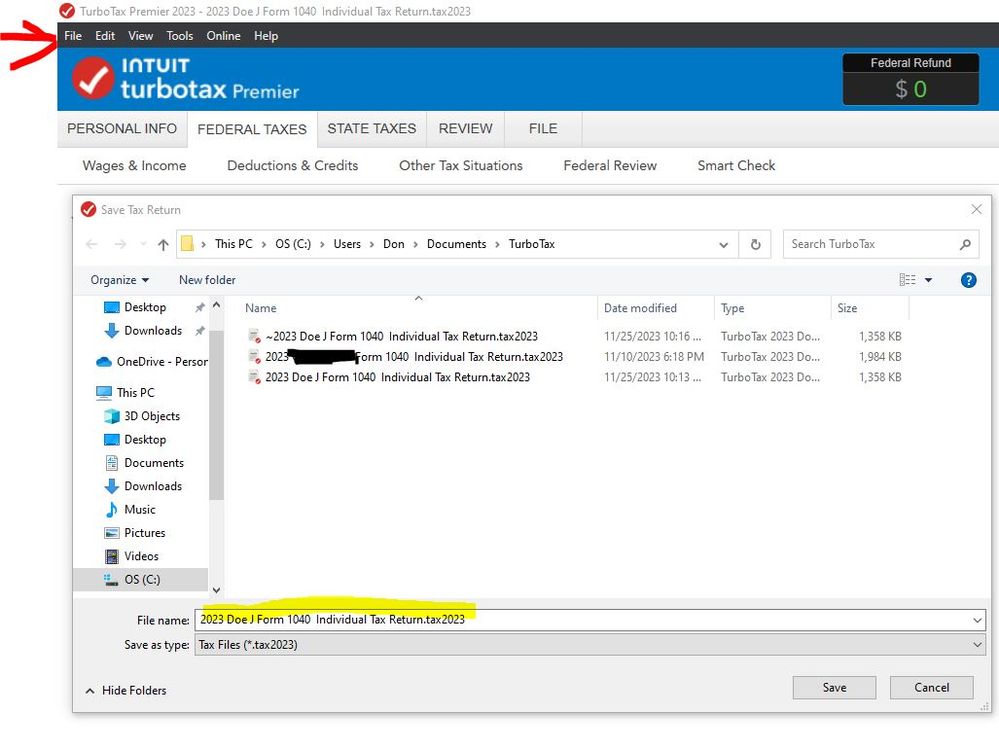Viewport: 999px width, 748px height.
Task: Select TurboTax in the address path
Action: [x=531, y=244]
